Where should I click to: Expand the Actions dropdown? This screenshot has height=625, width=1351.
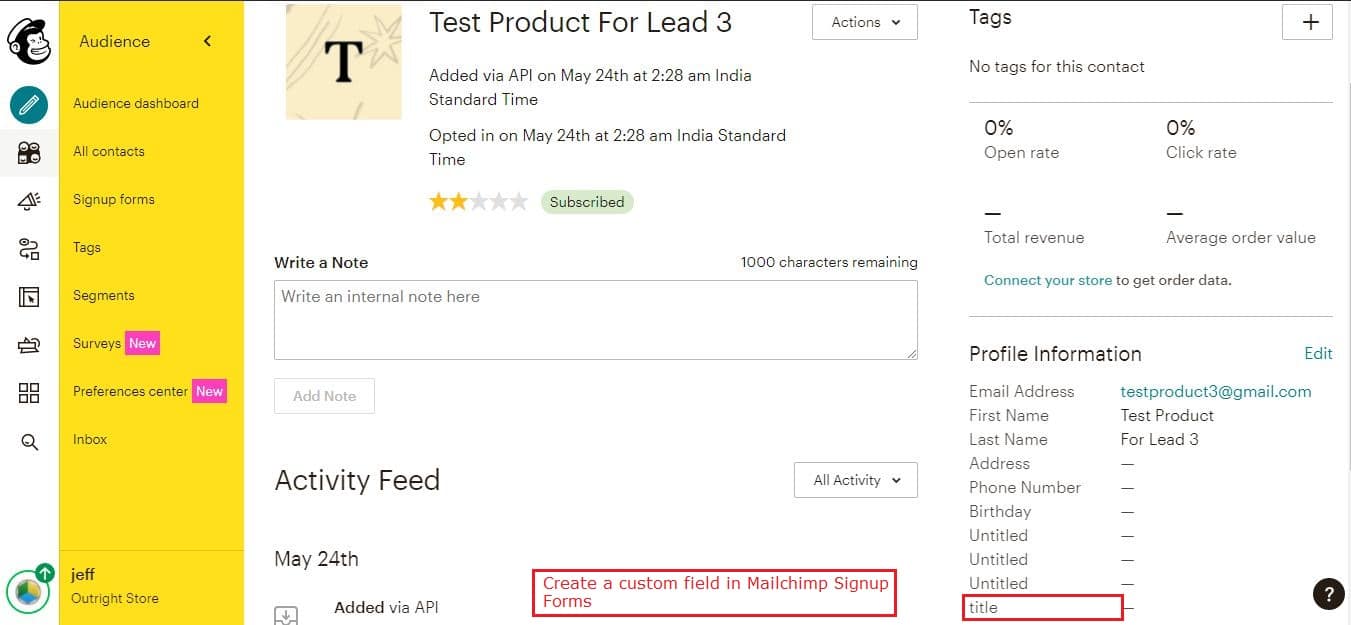click(x=865, y=22)
